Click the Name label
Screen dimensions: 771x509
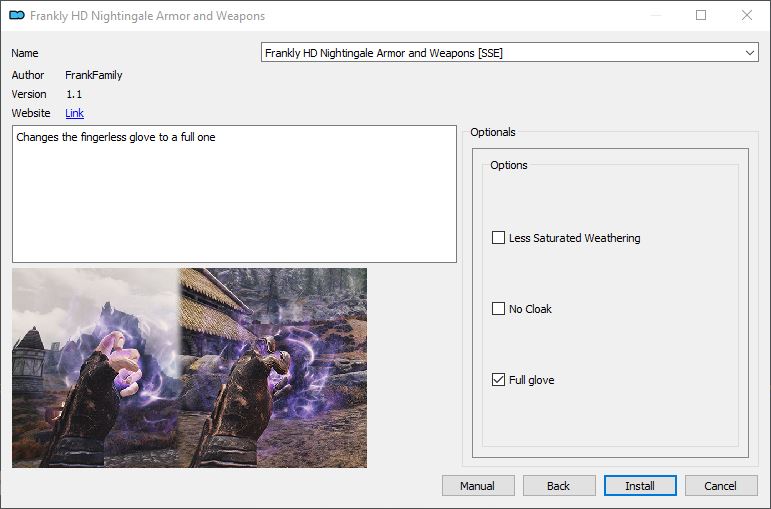pyautogui.click(x=25, y=53)
